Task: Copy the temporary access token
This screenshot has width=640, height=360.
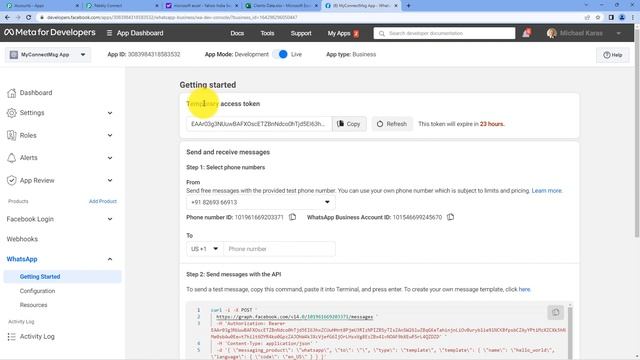Action: coord(349,124)
